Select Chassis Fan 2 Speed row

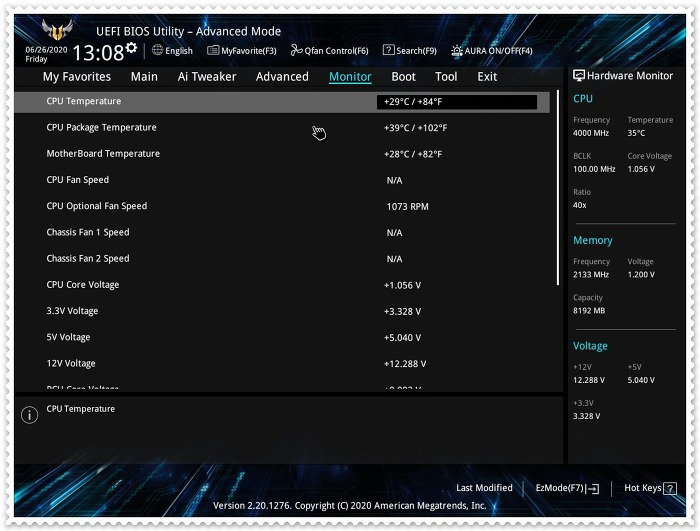tap(282, 259)
